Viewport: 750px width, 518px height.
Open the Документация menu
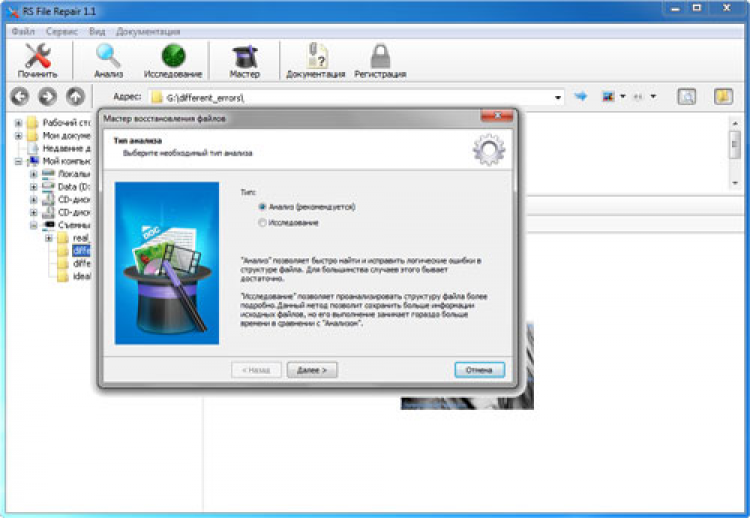tap(148, 32)
